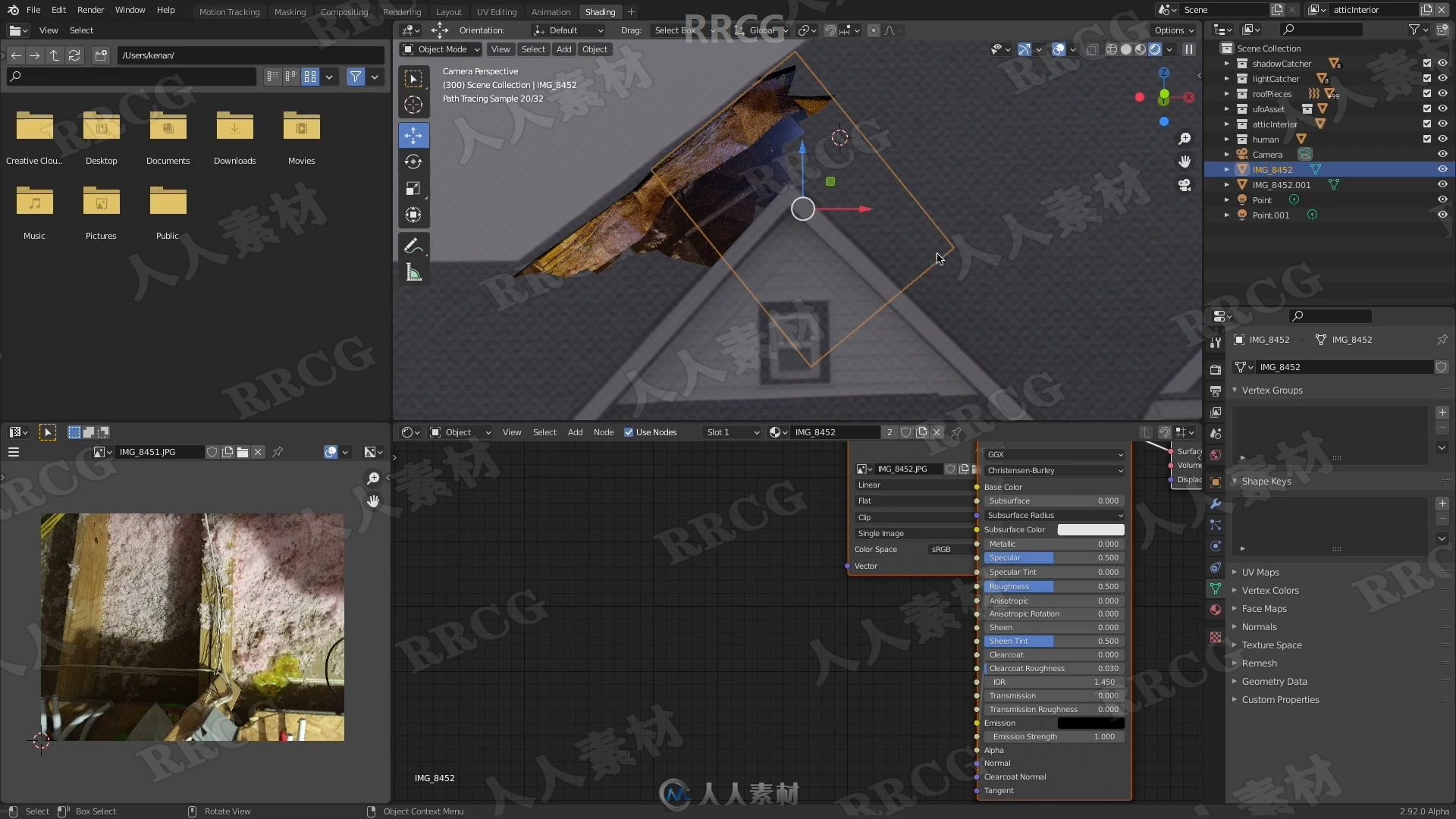Image resolution: width=1456 pixels, height=819 pixels.
Task: Open the Options dropdown in viewport header
Action: (1174, 30)
